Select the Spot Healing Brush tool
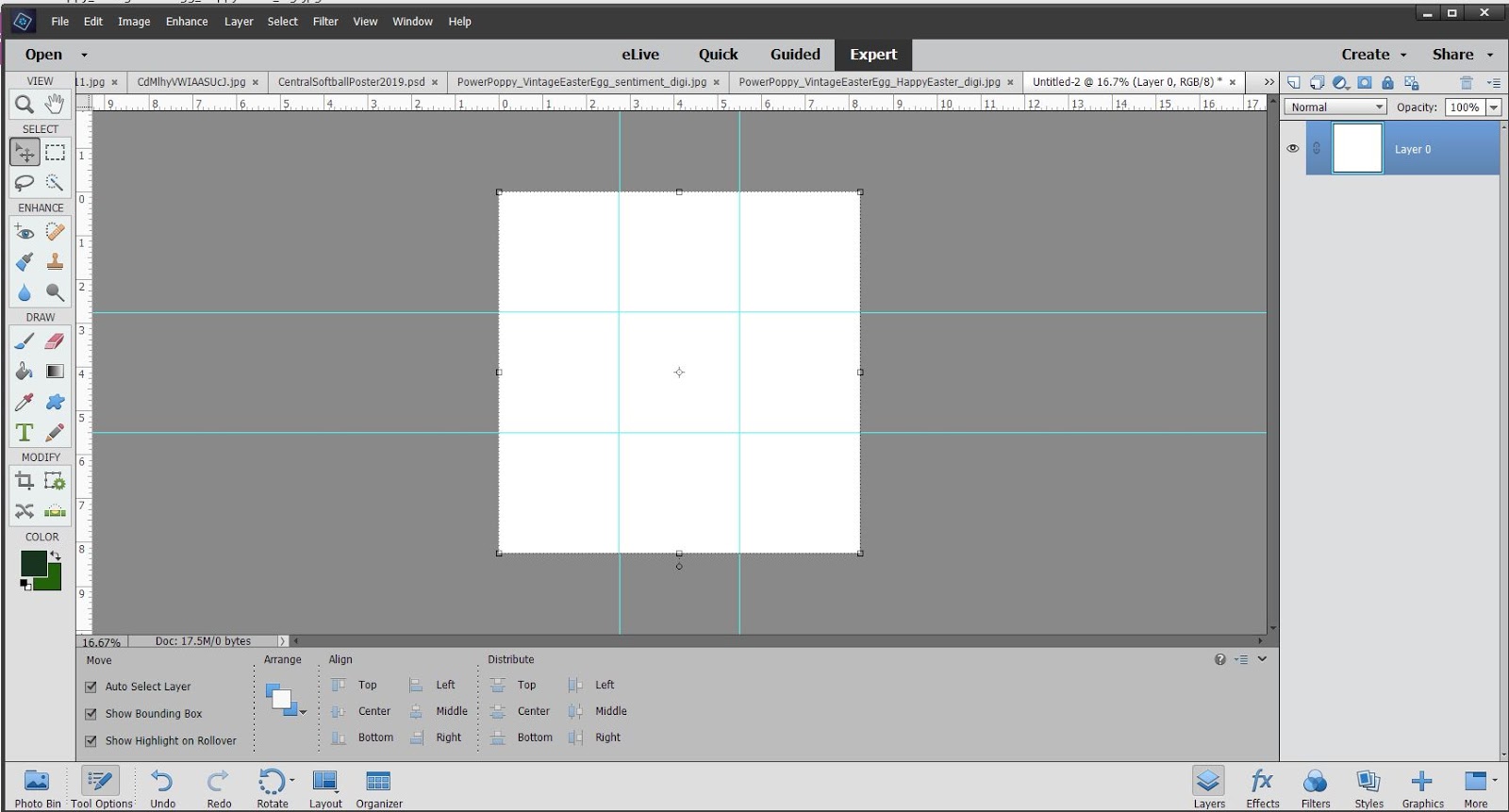The height and width of the screenshot is (812, 1509). tap(56, 231)
